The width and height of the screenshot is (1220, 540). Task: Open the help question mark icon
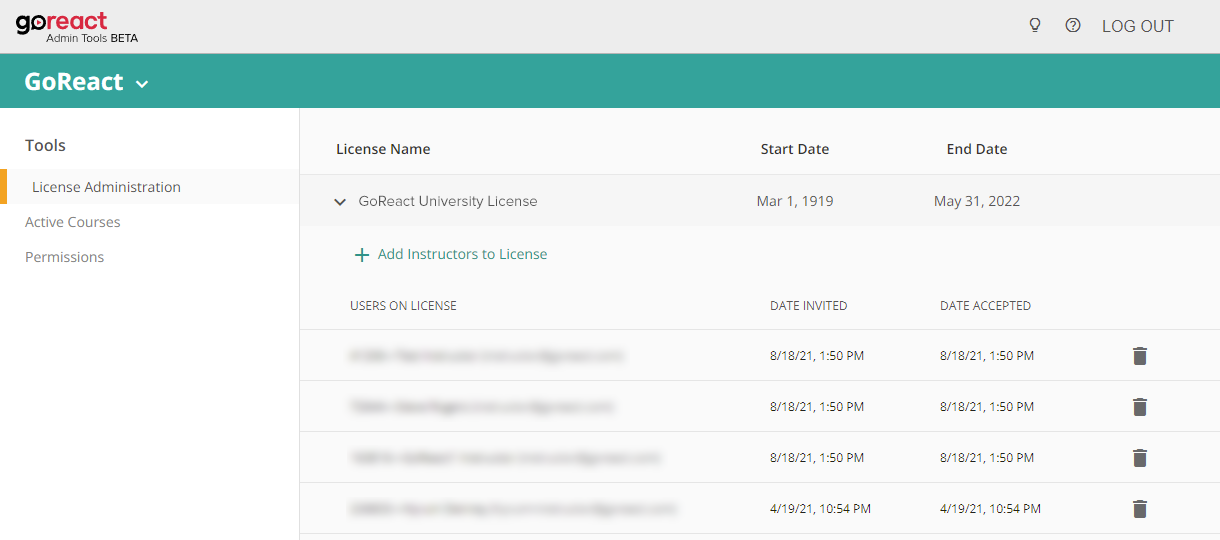(x=1073, y=26)
